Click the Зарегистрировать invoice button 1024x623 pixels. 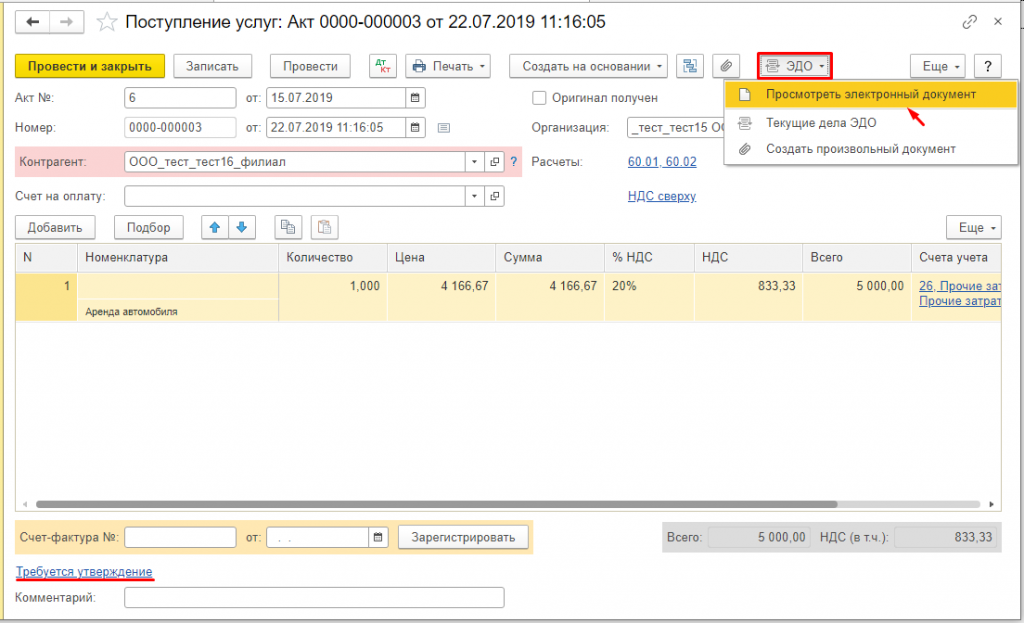(x=463, y=538)
